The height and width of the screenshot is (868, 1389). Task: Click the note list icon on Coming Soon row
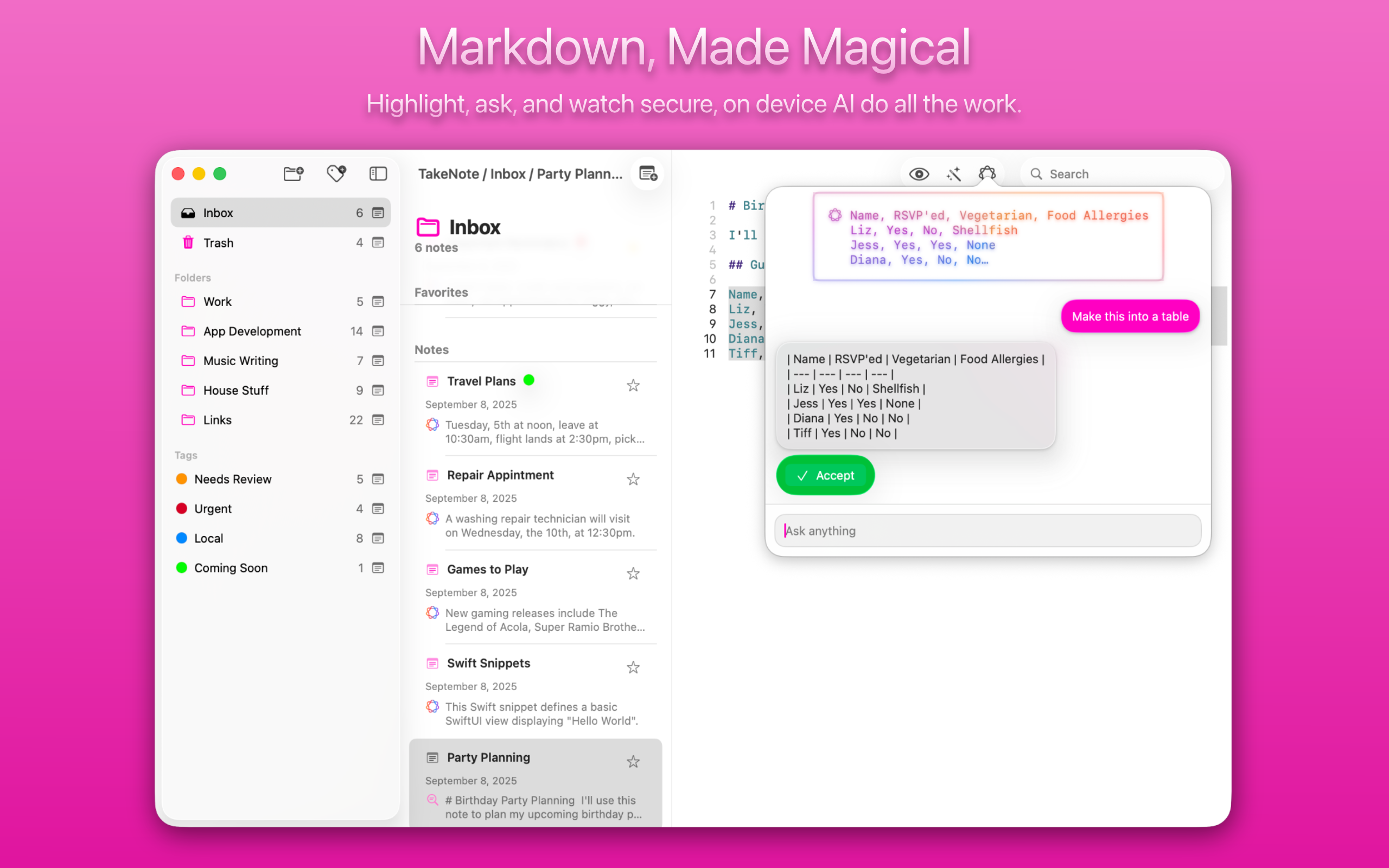378,569
